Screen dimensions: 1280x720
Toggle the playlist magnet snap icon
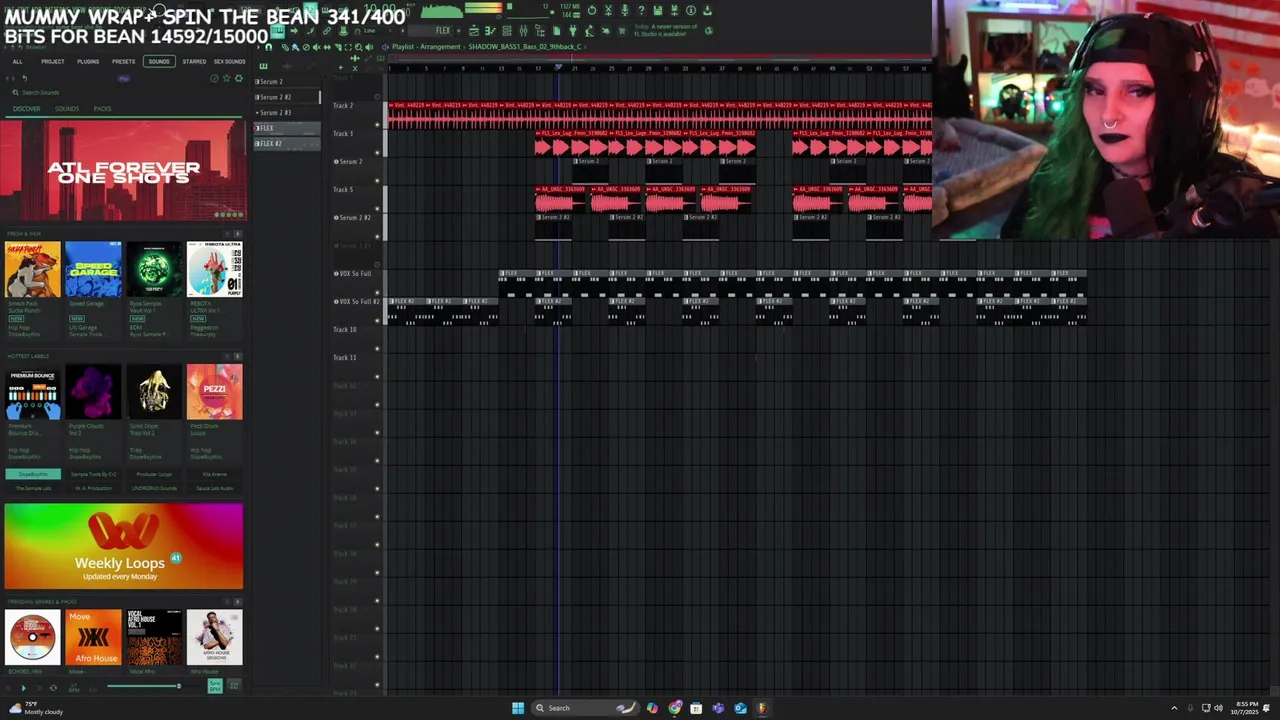[269, 47]
